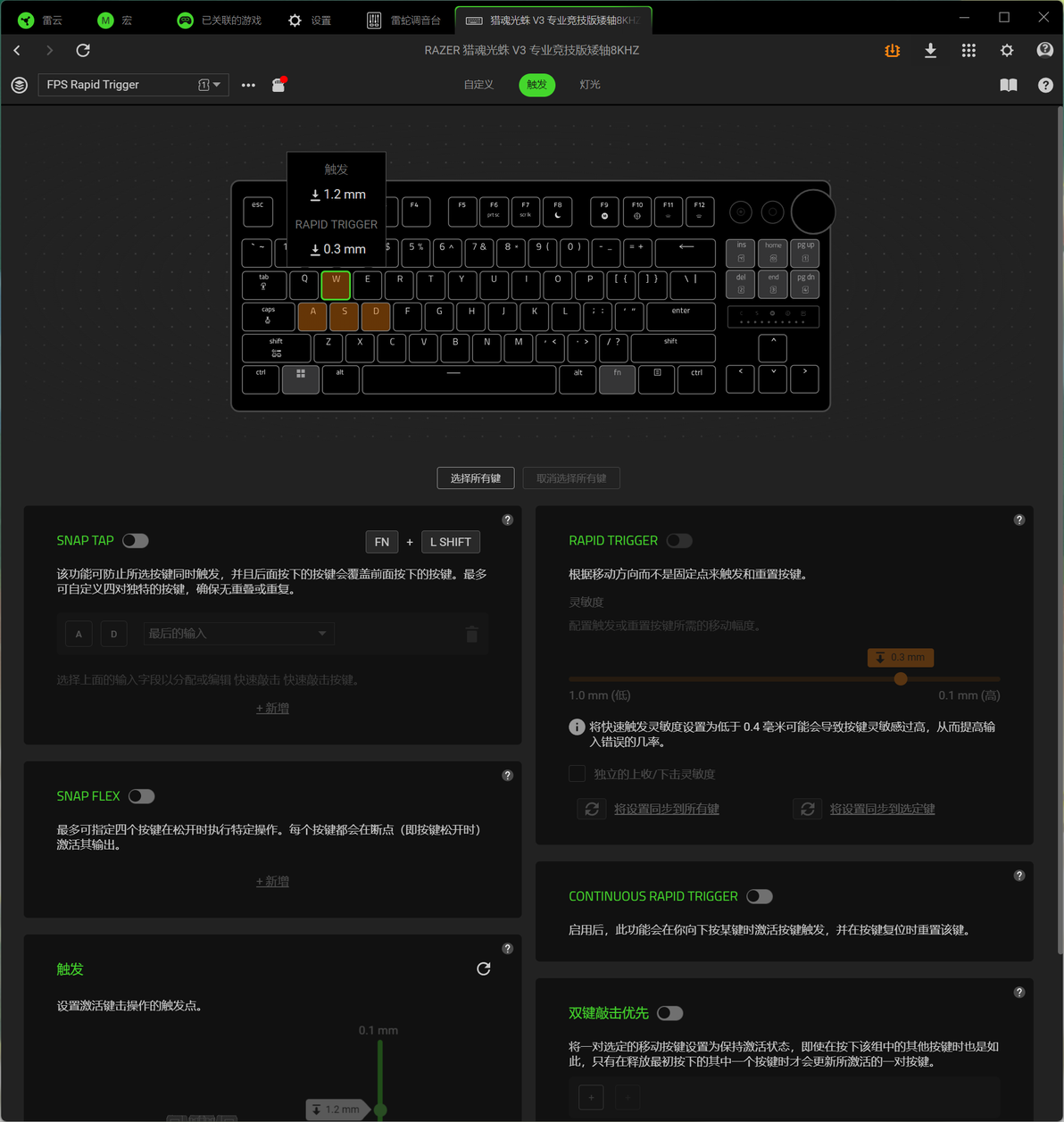Click the help question icon near the book
The image size is (1064, 1122).
click(x=1045, y=85)
